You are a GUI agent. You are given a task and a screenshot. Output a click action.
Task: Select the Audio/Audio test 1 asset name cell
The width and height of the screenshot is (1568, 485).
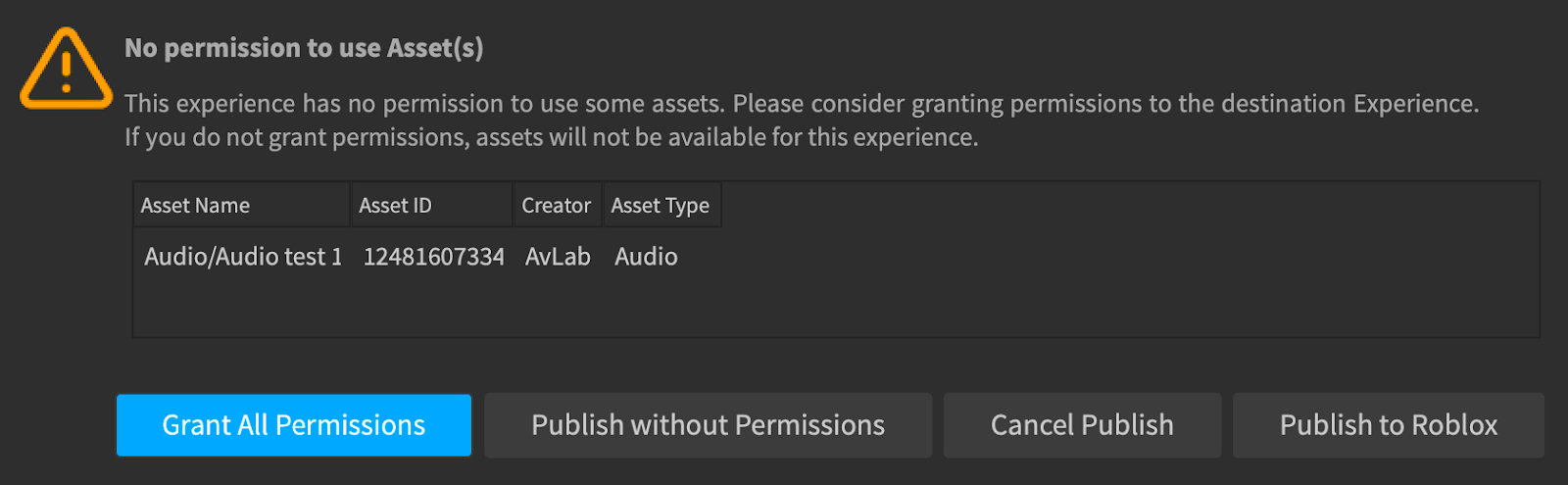(x=243, y=257)
